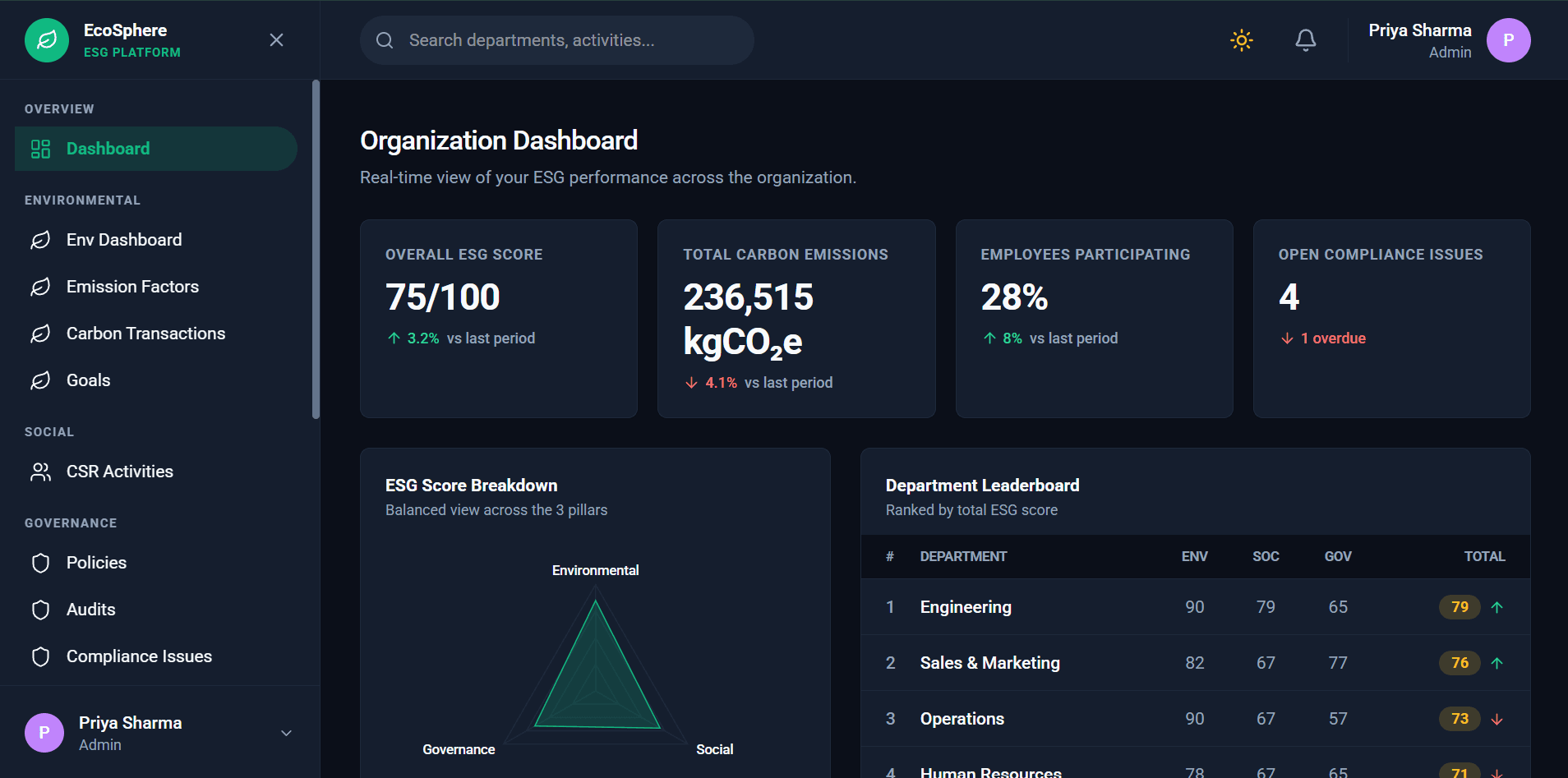Focus the search departments field

(x=557, y=40)
